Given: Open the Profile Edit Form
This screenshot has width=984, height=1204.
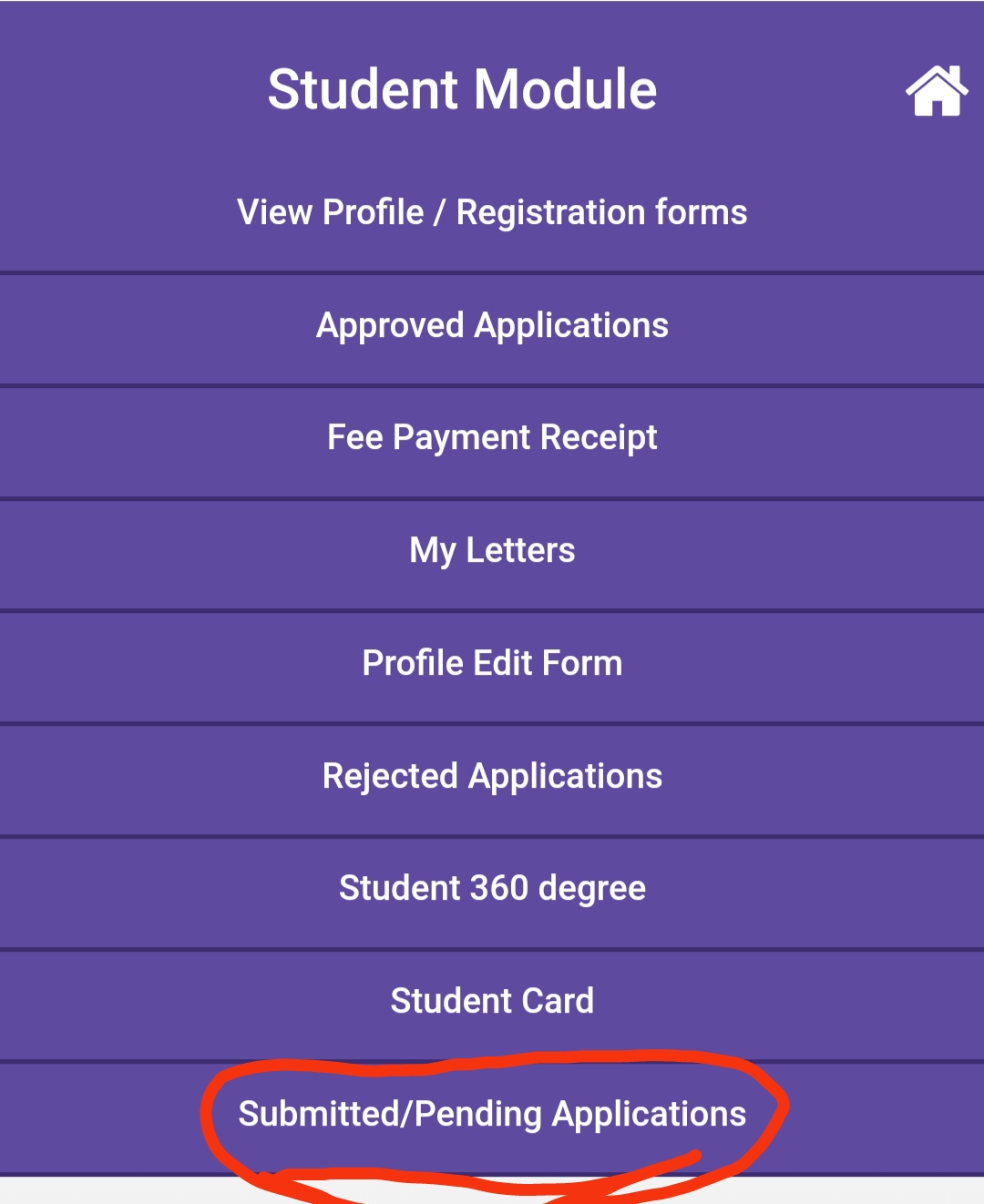Looking at the screenshot, I should pyautogui.click(x=492, y=663).
